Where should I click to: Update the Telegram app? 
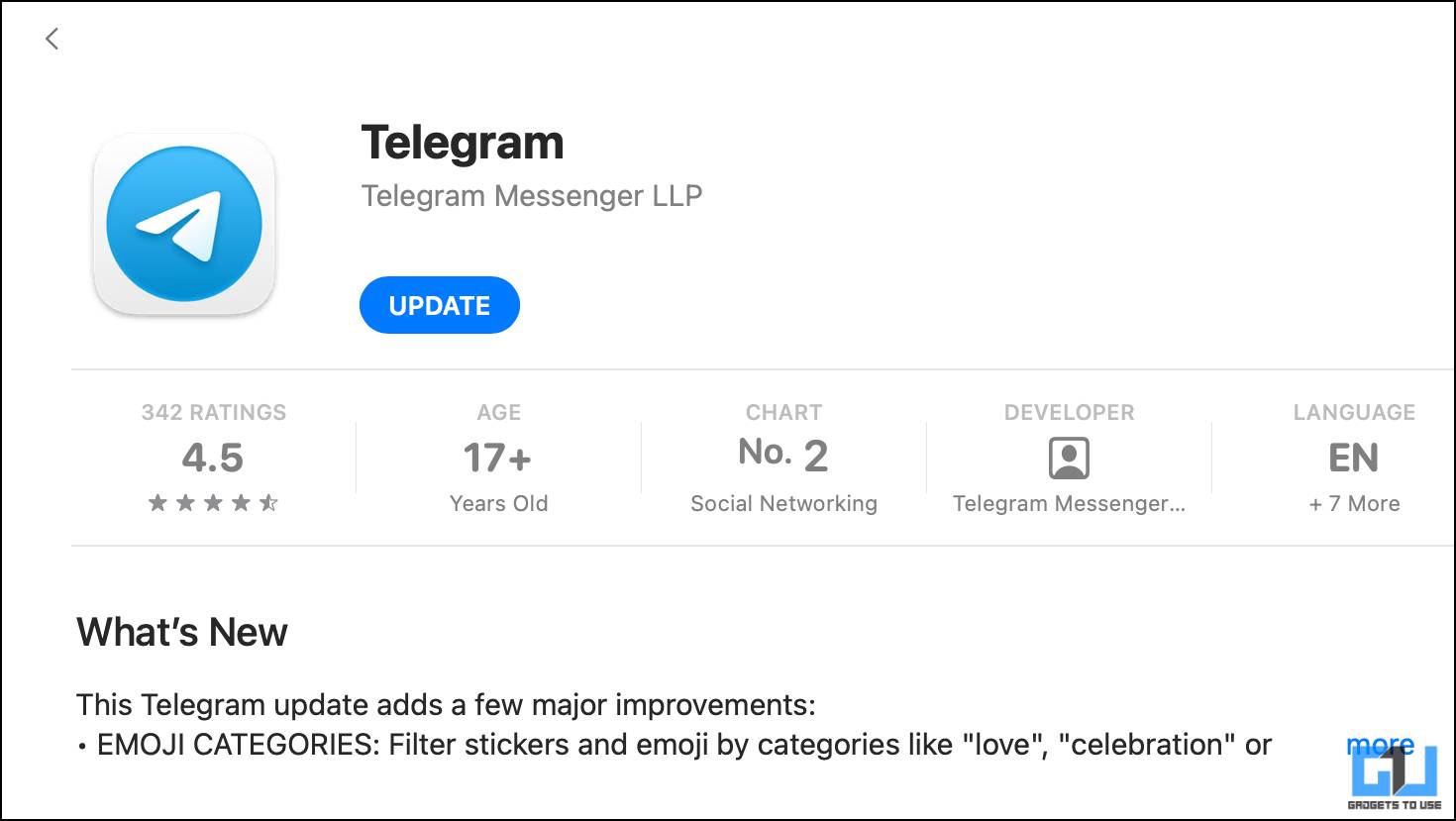click(440, 305)
